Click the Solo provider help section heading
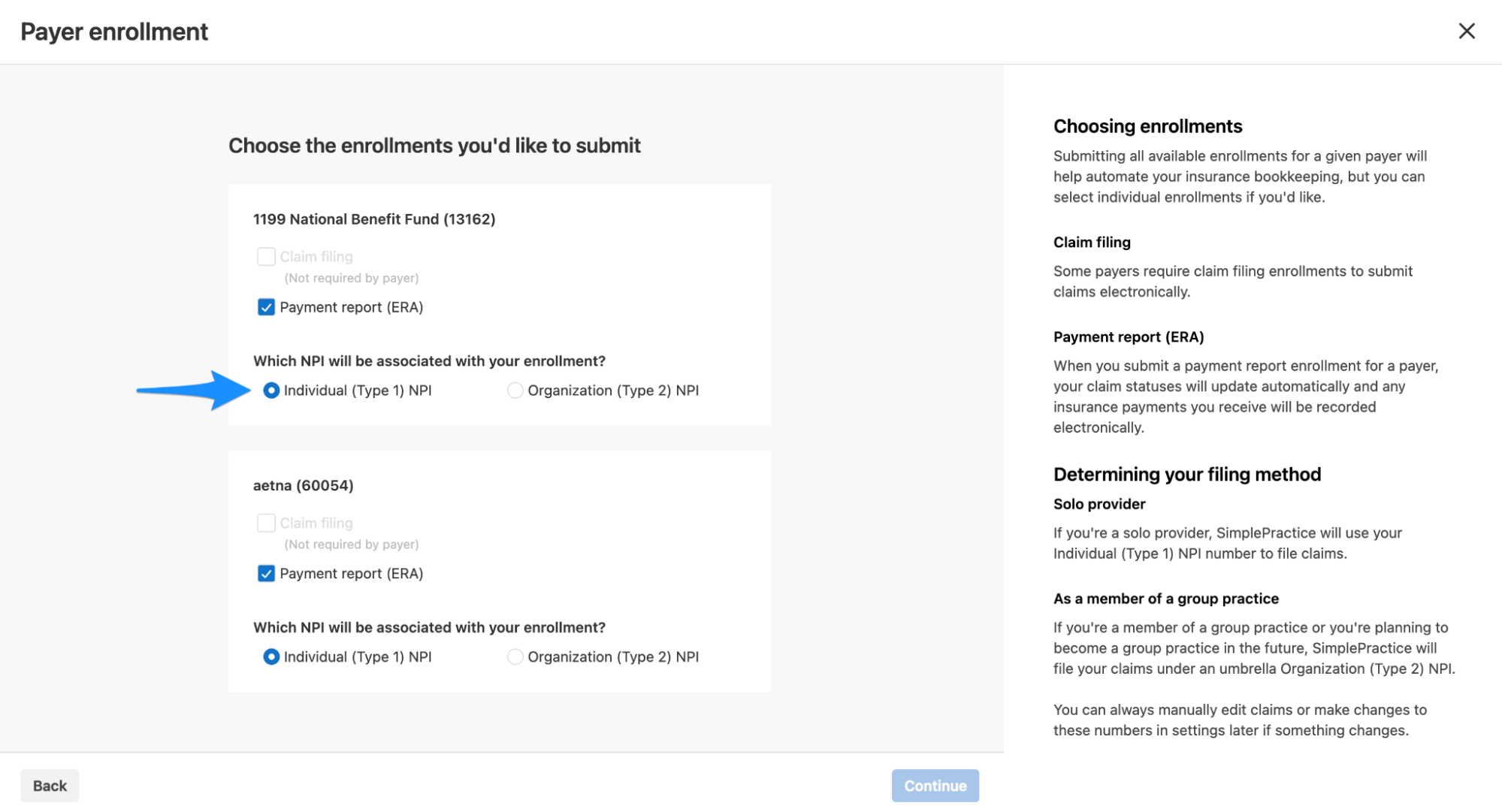The height and width of the screenshot is (812, 1502). [x=1099, y=504]
